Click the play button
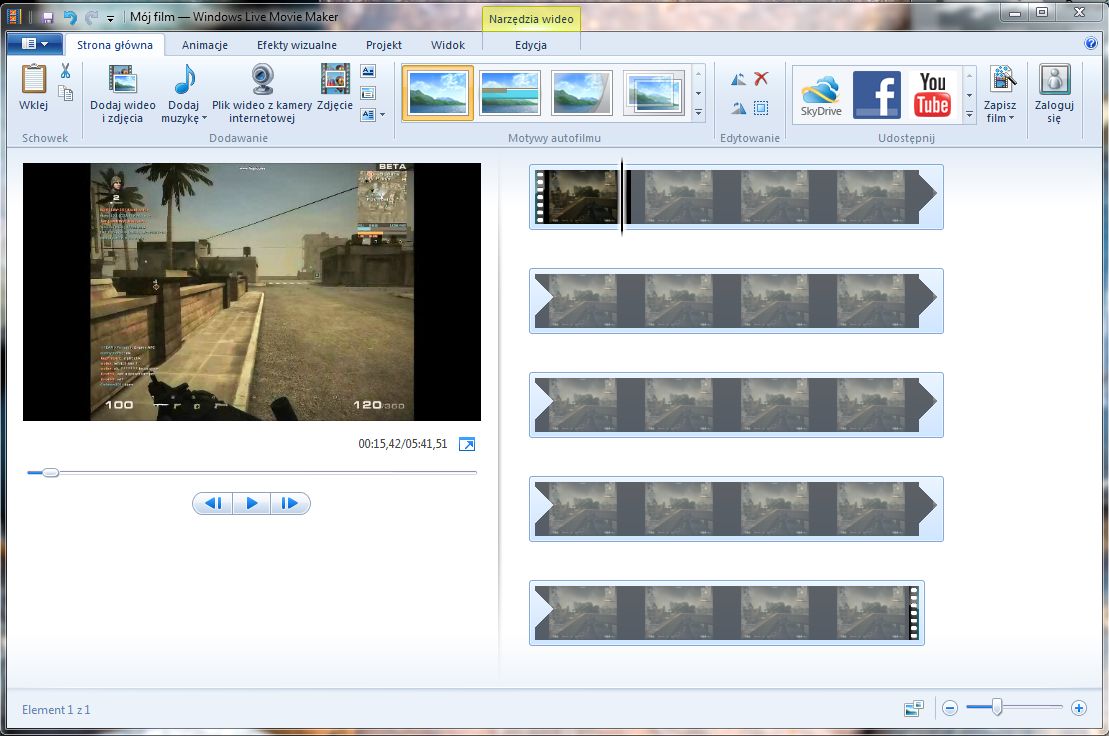Screen dimensions: 1109x736 coord(251,503)
